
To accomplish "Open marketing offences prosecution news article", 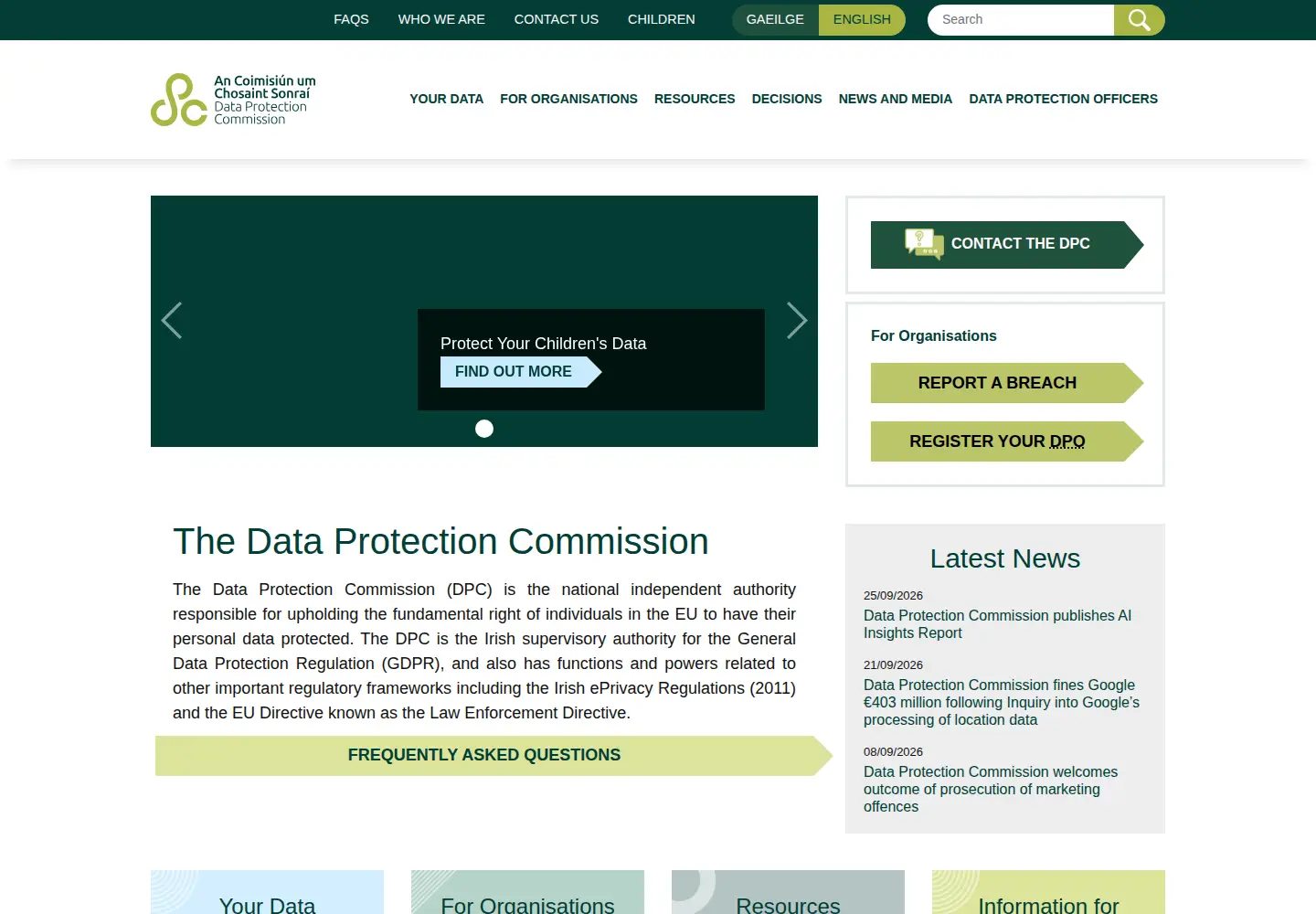I will click(x=991, y=789).
